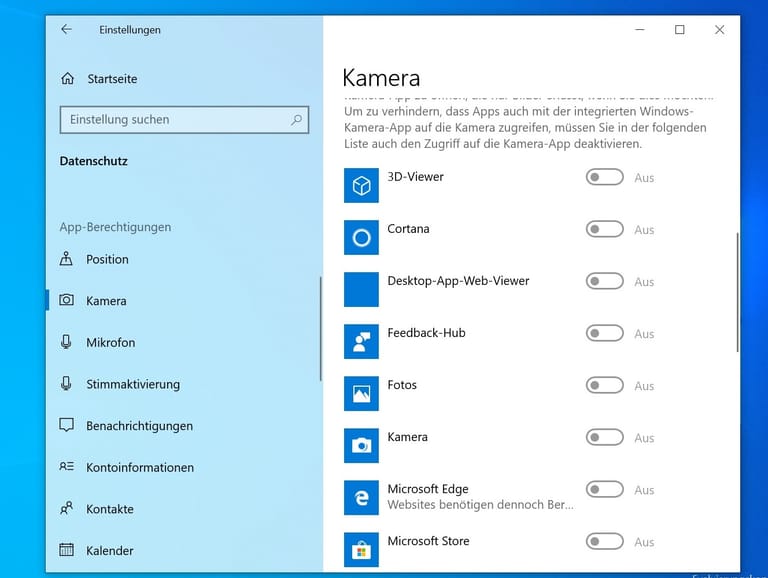Click the search magnifier icon
Viewport: 768px width, 578px height.
pyautogui.click(x=296, y=120)
